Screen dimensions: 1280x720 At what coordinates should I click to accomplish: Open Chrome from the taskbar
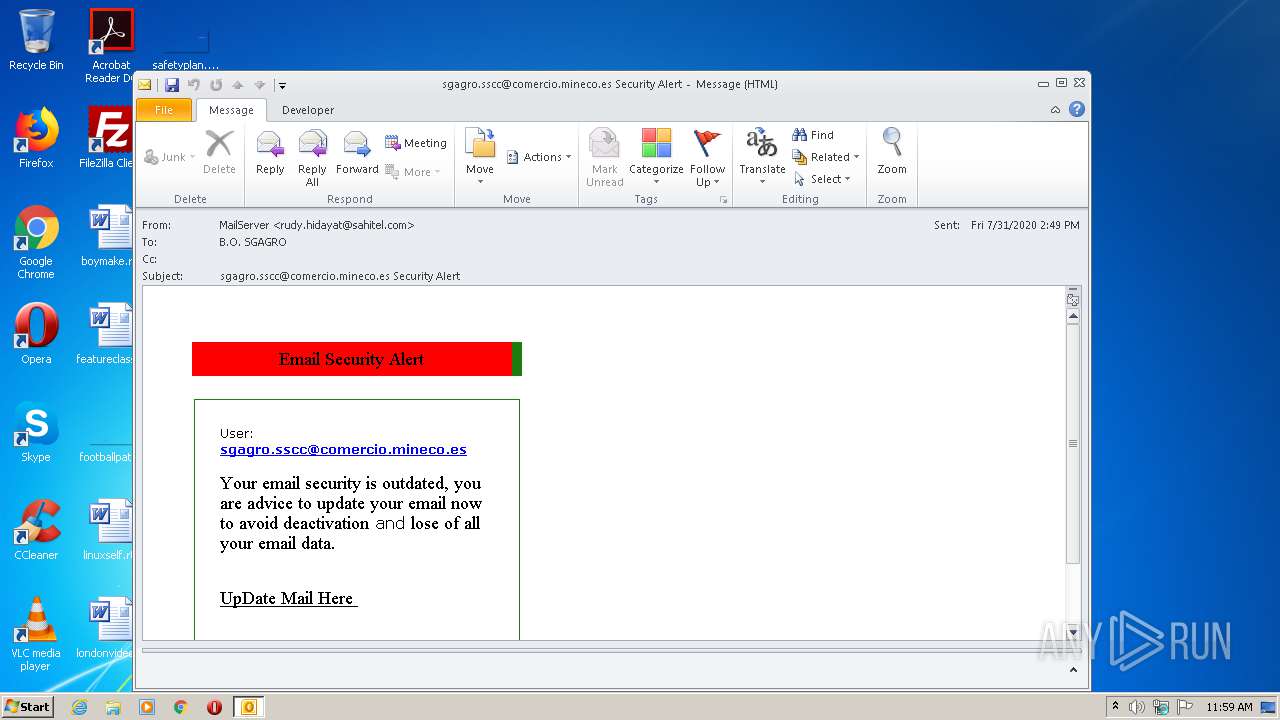pyautogui.click(x=181, y=707)
